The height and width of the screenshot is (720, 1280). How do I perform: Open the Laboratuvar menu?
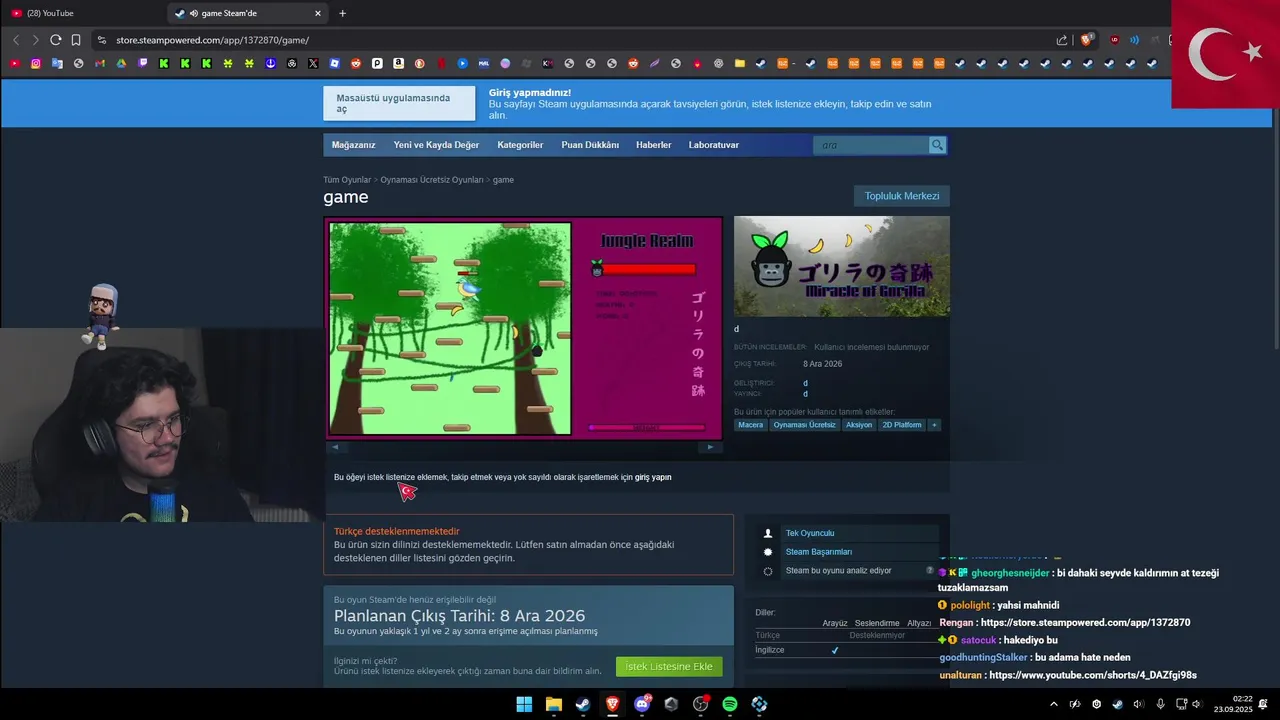(714, 145)
